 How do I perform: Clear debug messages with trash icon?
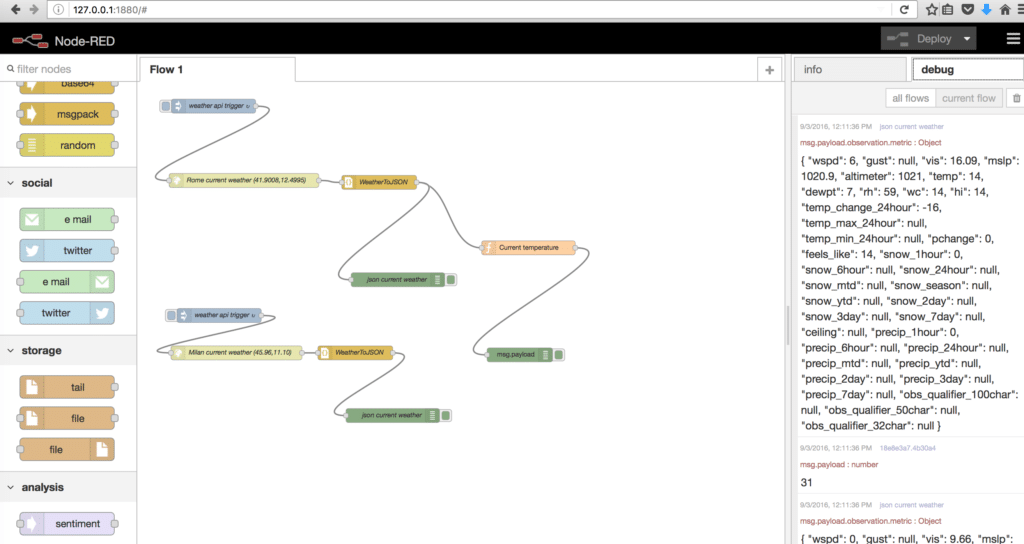1016,98
